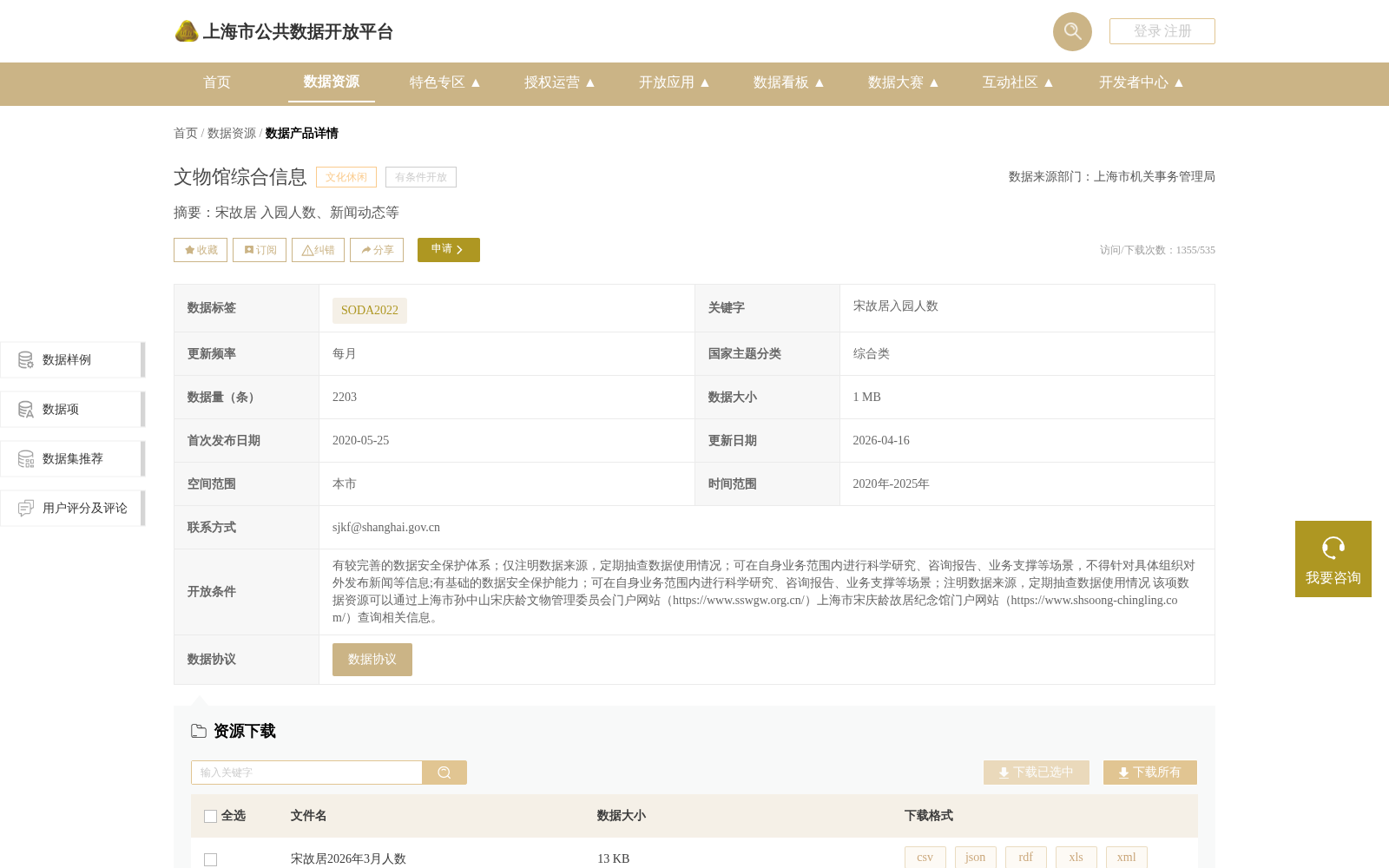Click the 每月 update frequency value
Screen dimensions: 1389x868
345,353
